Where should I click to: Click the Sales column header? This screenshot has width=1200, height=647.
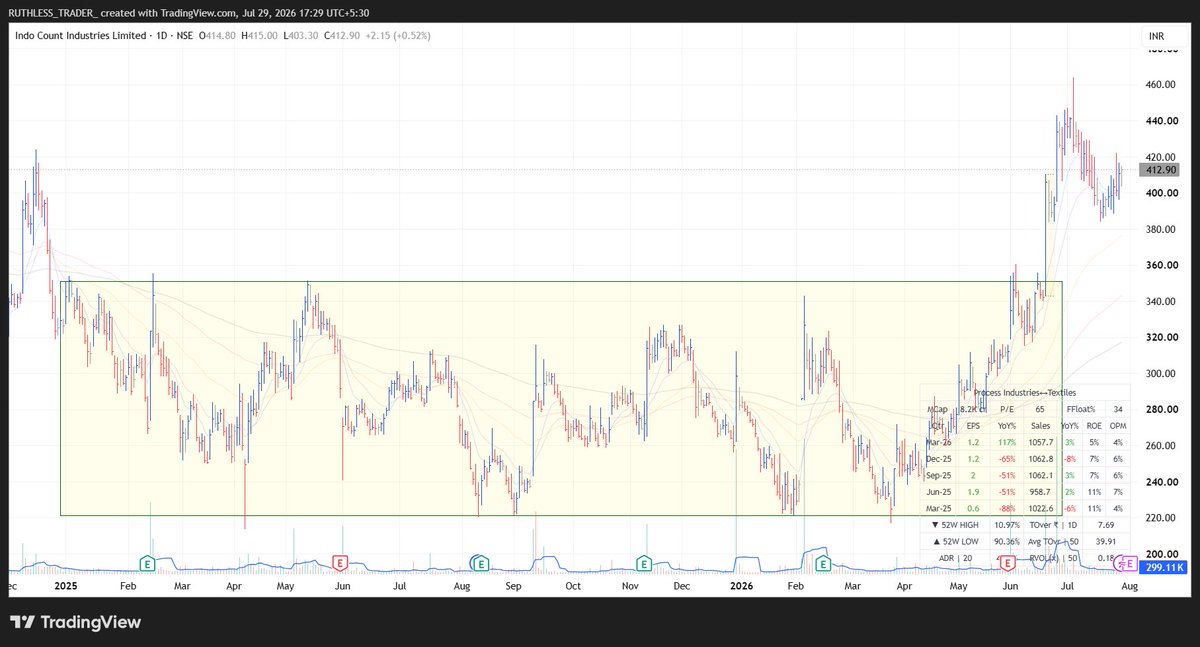[1041, 424]
